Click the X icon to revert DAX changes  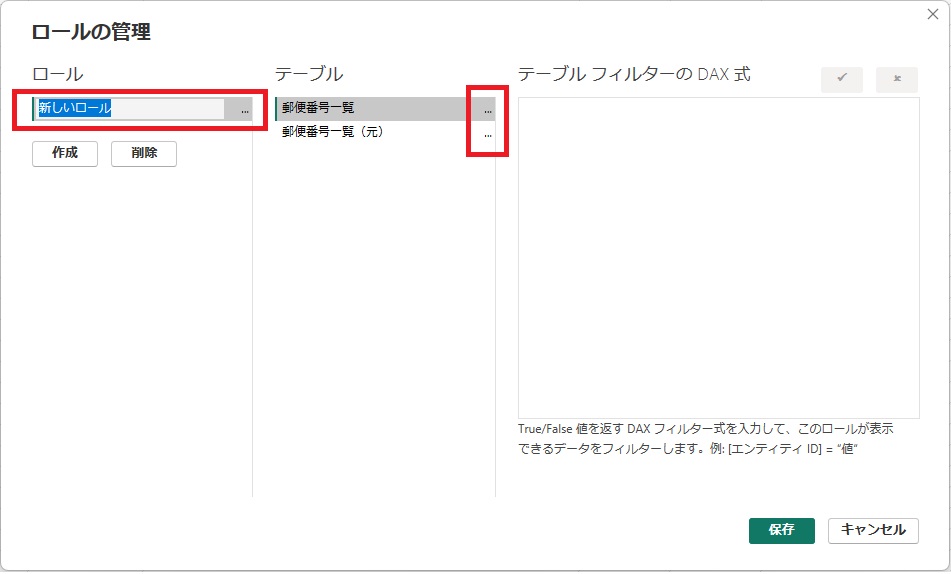pos(896,80)
